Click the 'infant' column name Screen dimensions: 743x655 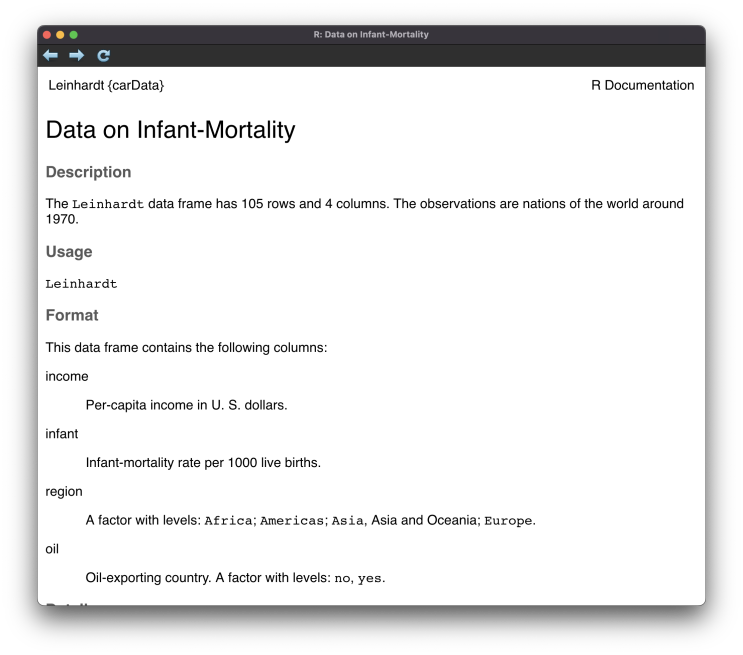click(x=62, y=434)
